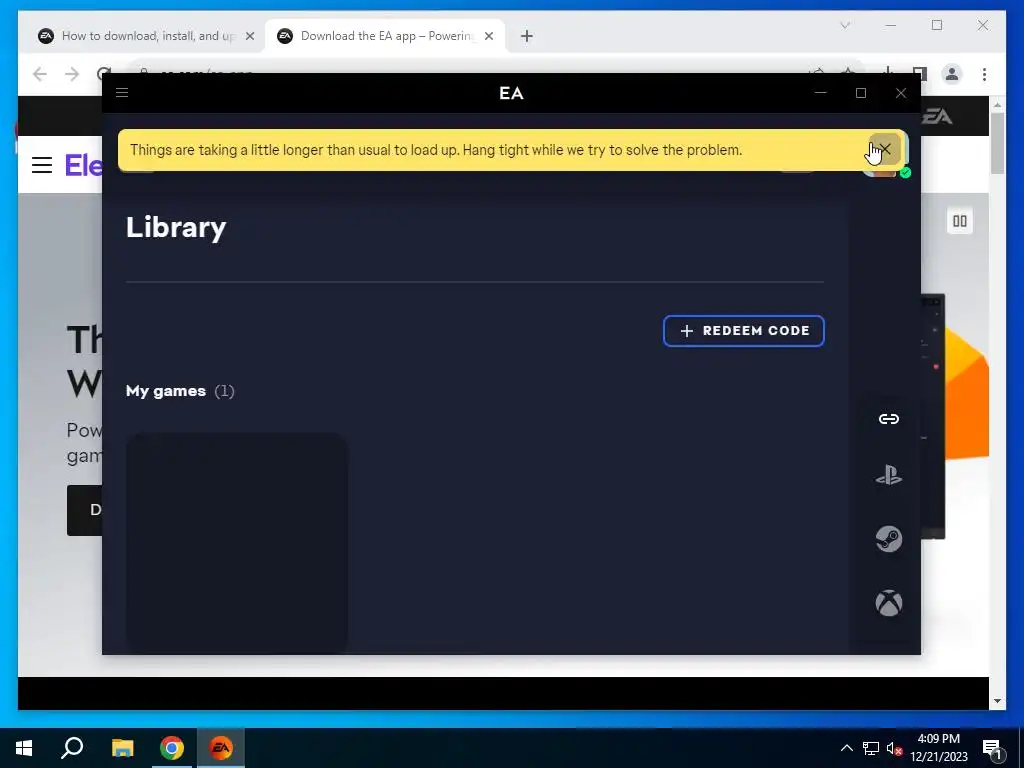Screen dimensions: 1024x768
Task: Go forward in Chrome browser
Action: pyautogui.click(x=72, y=74)
